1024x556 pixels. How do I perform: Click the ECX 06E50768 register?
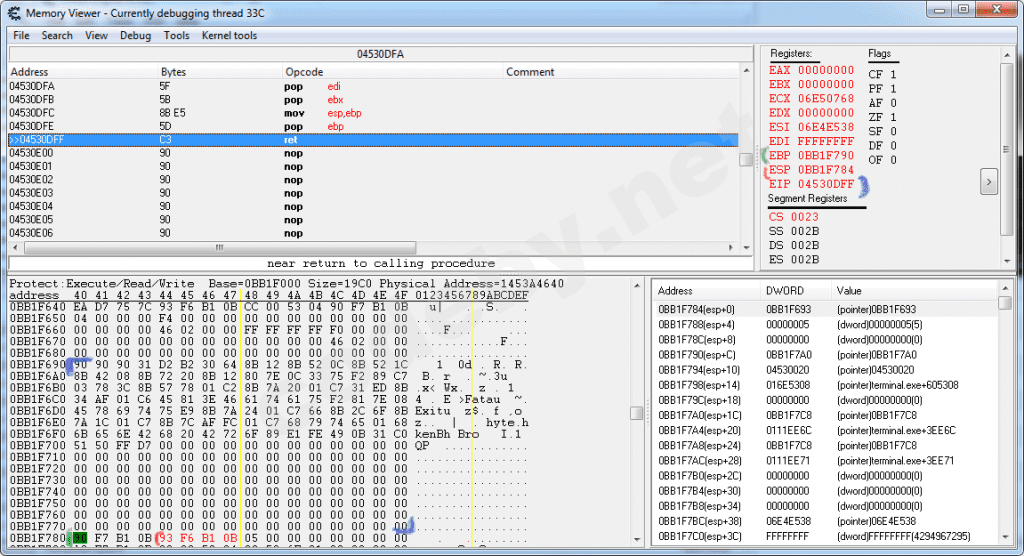(811, 99)
